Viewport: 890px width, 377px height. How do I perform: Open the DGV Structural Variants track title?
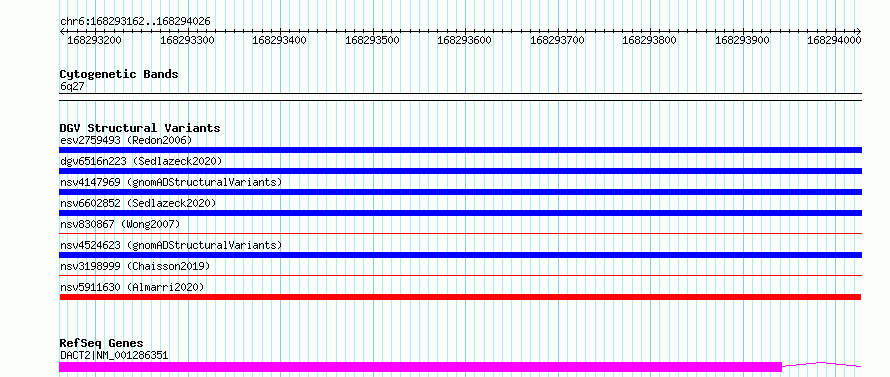click(140, 128)
